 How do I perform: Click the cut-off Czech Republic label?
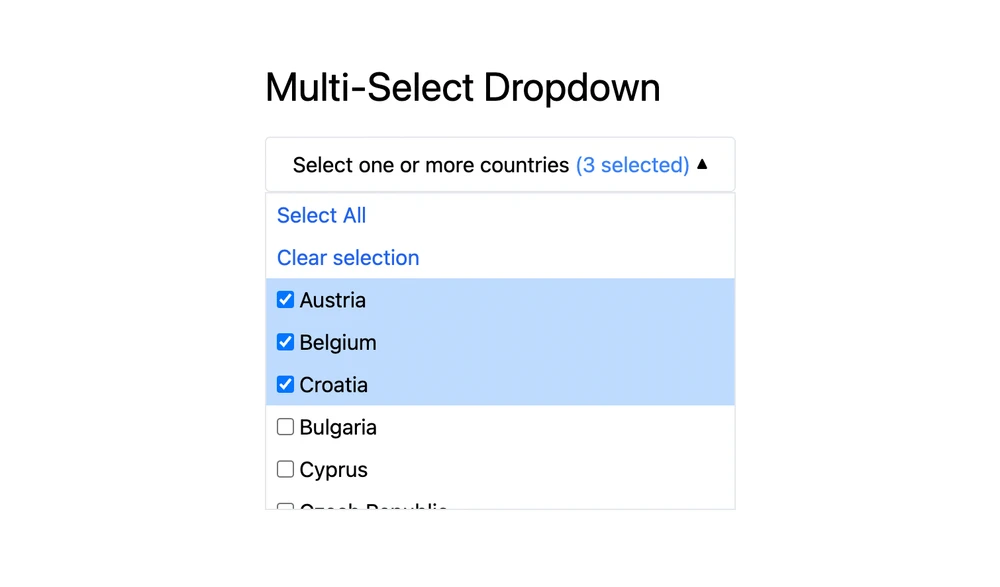click(373, 506)
